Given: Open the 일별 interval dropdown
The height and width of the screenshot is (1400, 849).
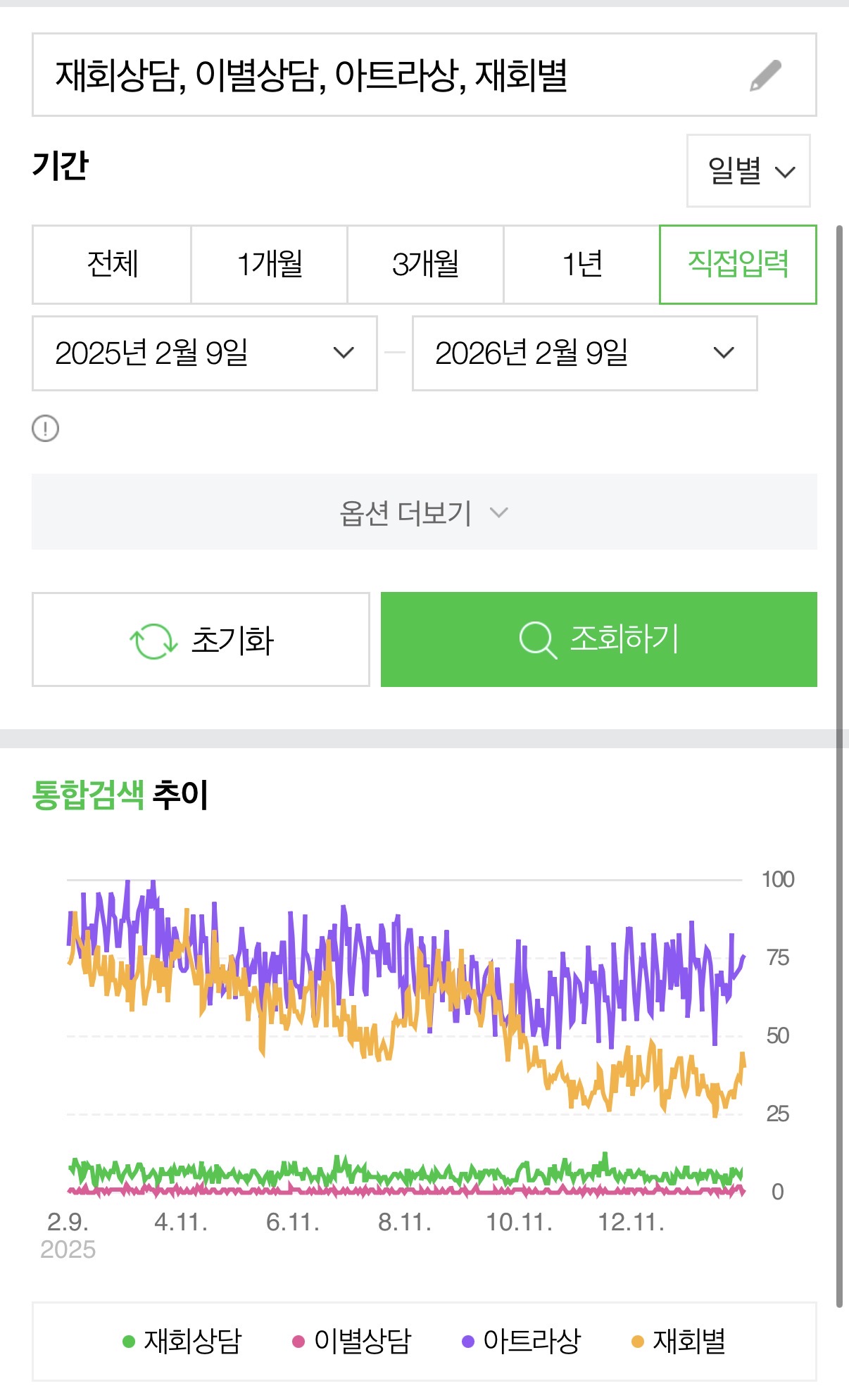Looking at the screenshot, I should tap(748, 171).
